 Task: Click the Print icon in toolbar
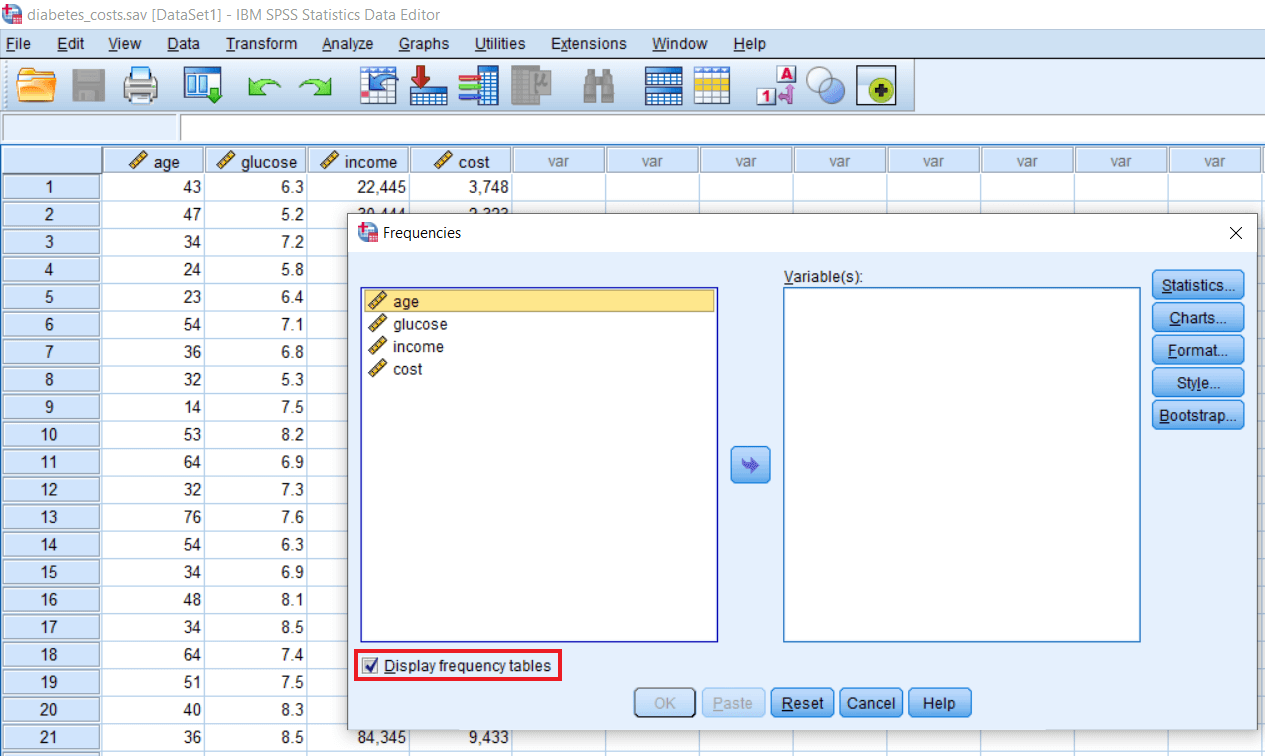[141, 85]
